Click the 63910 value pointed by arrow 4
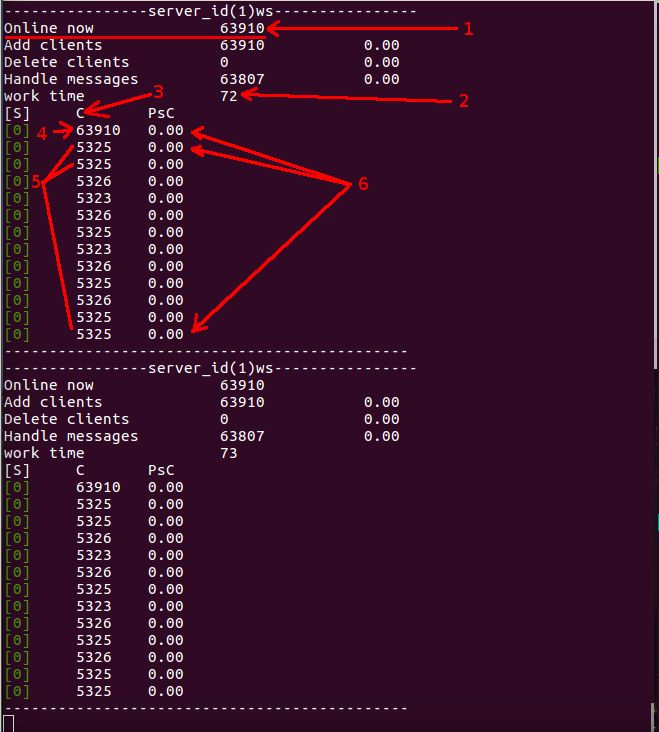This screenshot has width=659, height=732. pos(98,130)
